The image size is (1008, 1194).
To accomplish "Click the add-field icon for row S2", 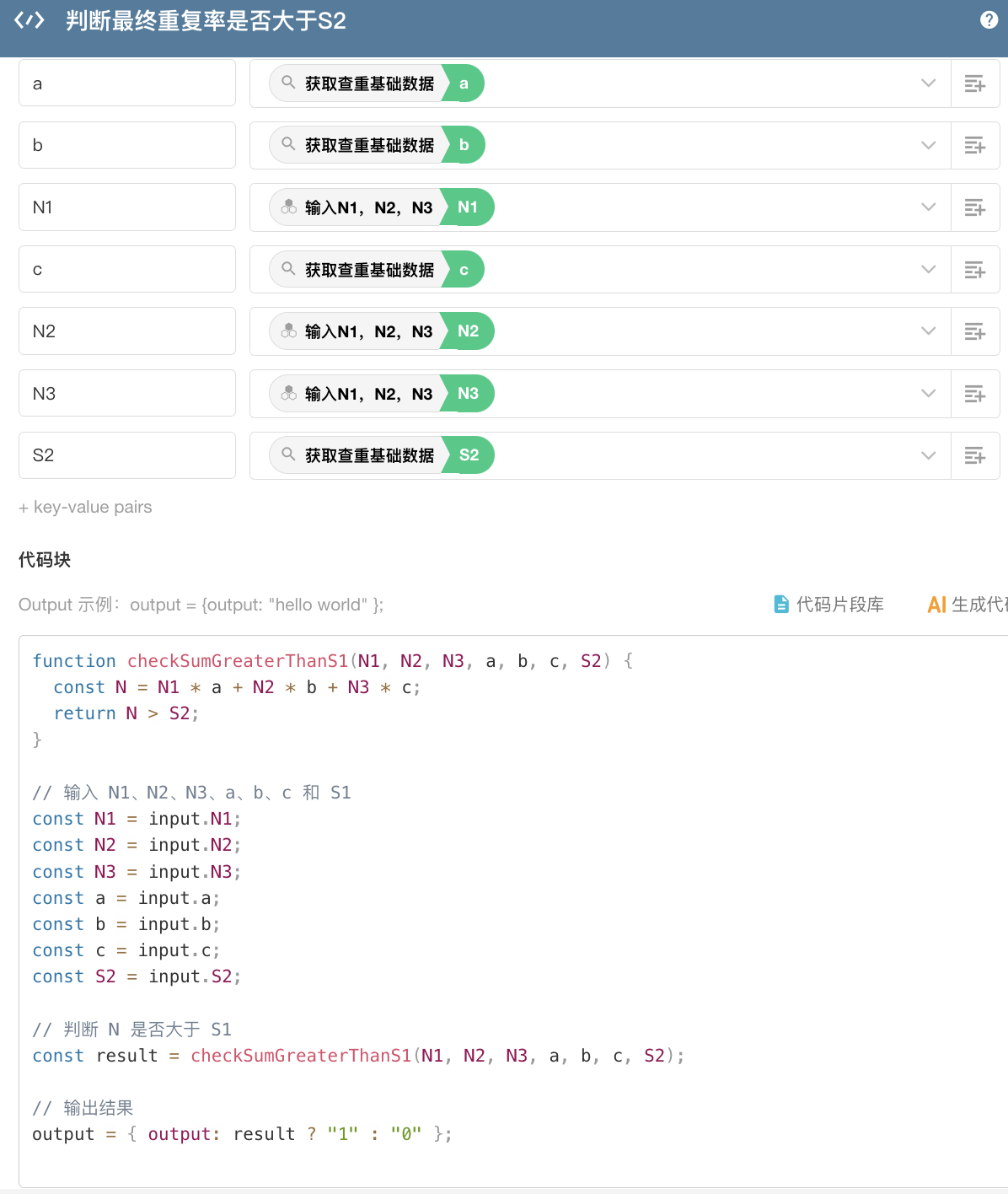I will 975,455.
